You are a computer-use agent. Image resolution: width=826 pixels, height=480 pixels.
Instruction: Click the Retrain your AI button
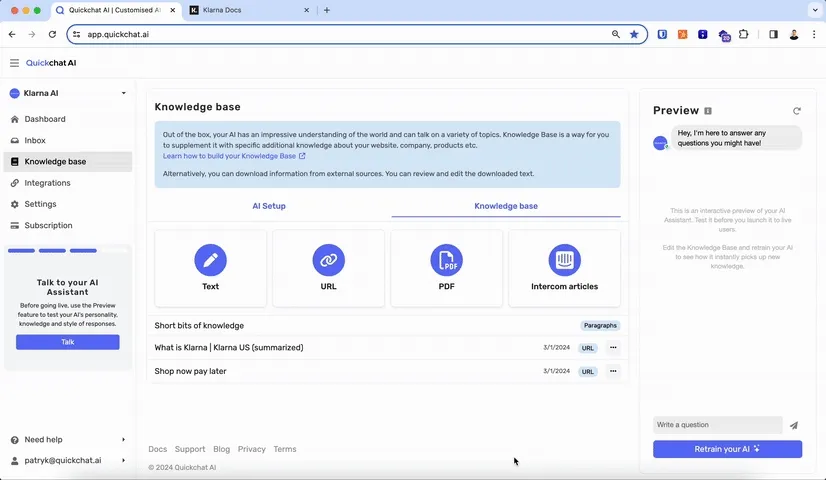[x=727, y=449]
